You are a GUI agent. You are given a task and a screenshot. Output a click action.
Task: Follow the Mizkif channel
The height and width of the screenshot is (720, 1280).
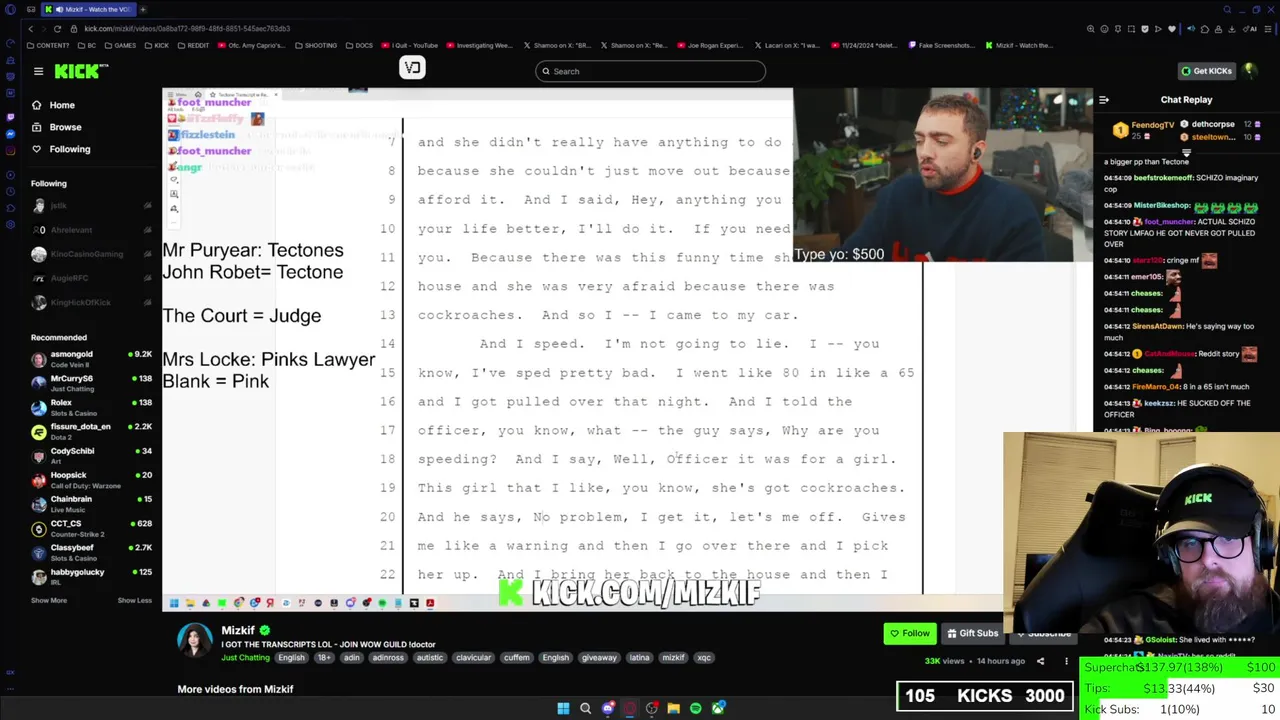pos(909,633)
